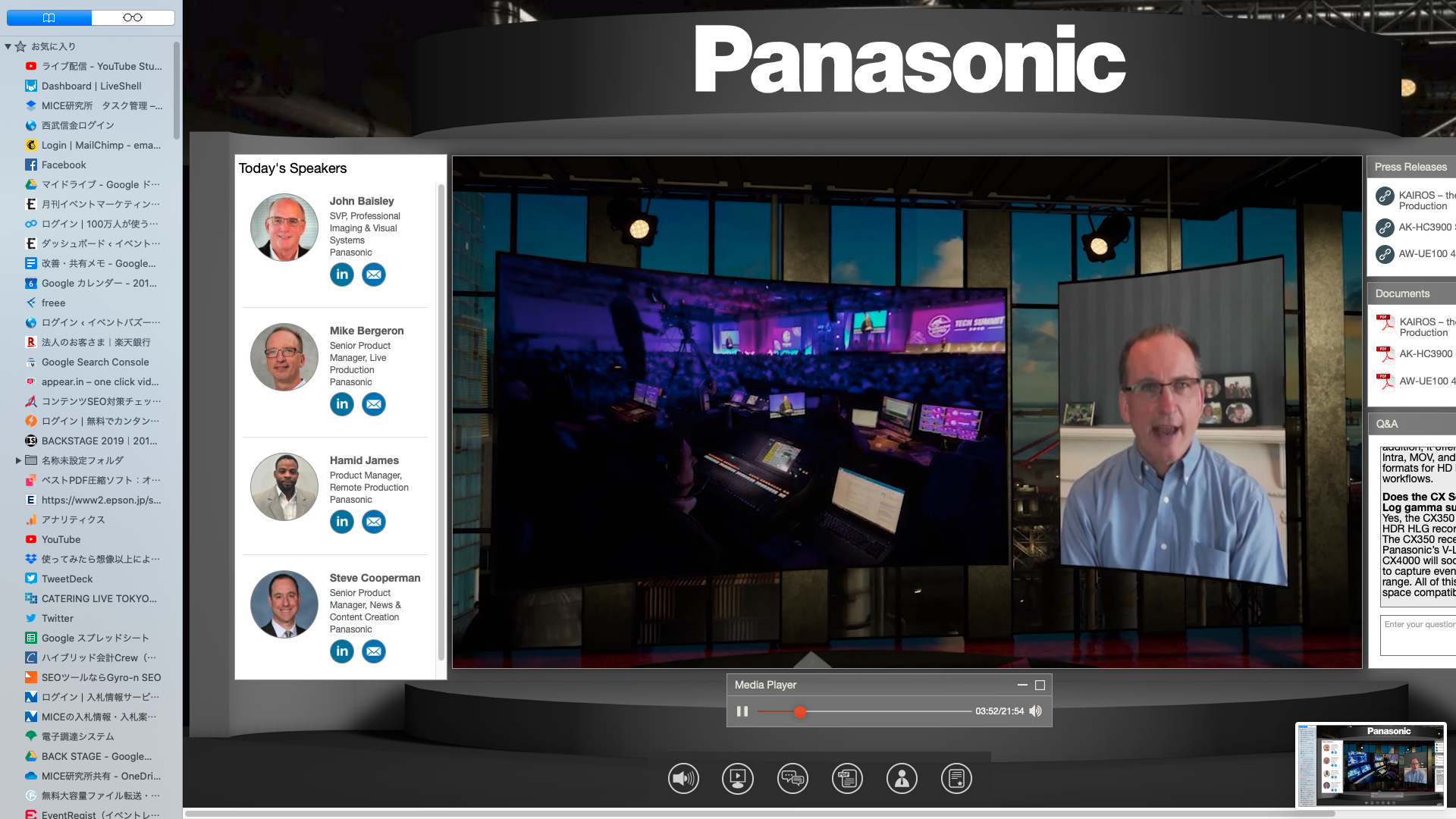Screen dimensions: 1456x819
Task: Email John Baisley via envelope icon
Action: click(374, 275)
